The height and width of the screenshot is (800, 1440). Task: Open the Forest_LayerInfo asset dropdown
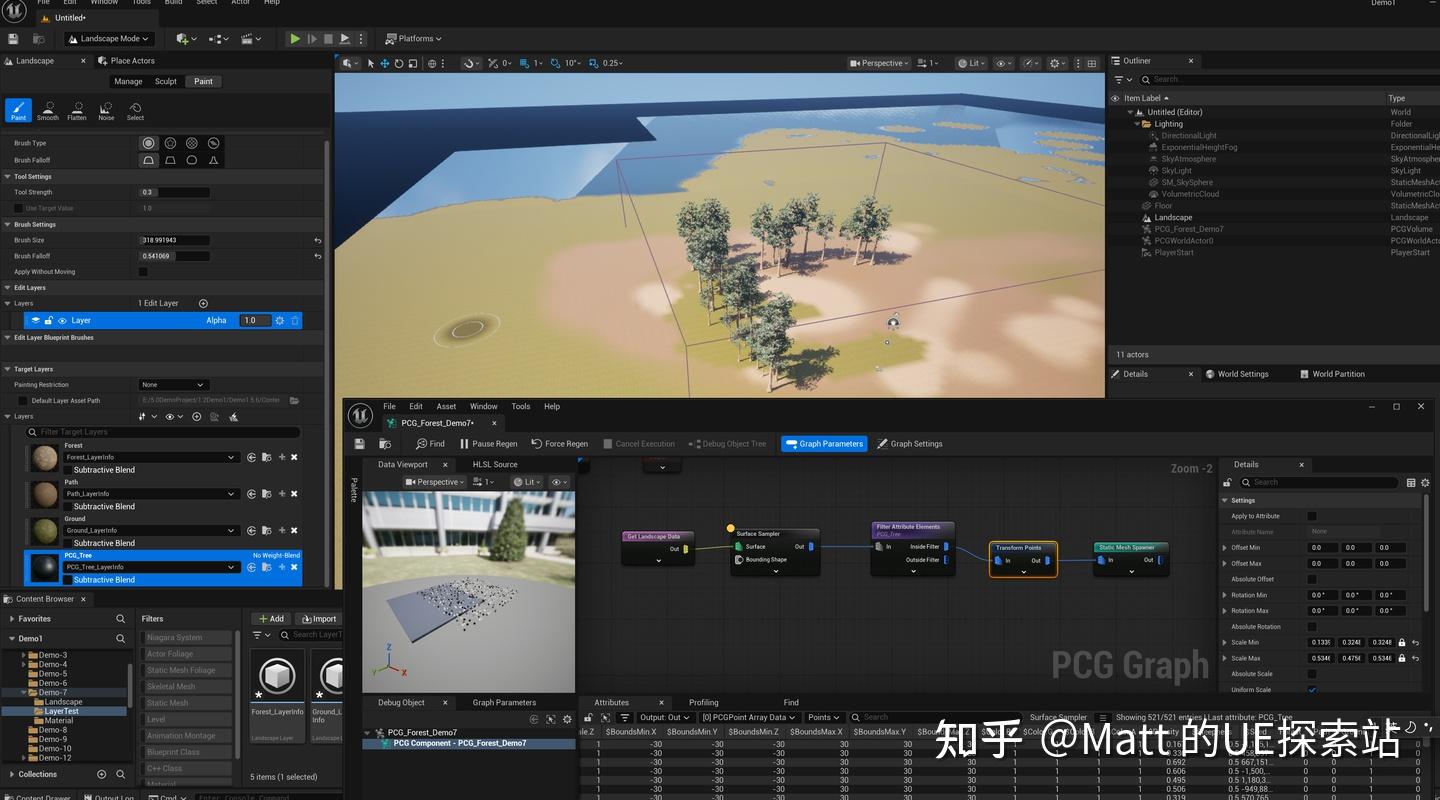152,457
